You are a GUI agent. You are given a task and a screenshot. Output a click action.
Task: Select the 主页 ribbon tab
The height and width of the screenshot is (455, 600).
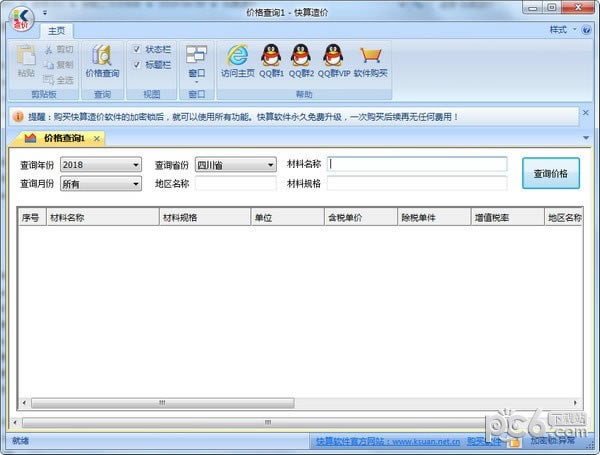(x=57, y=31)
